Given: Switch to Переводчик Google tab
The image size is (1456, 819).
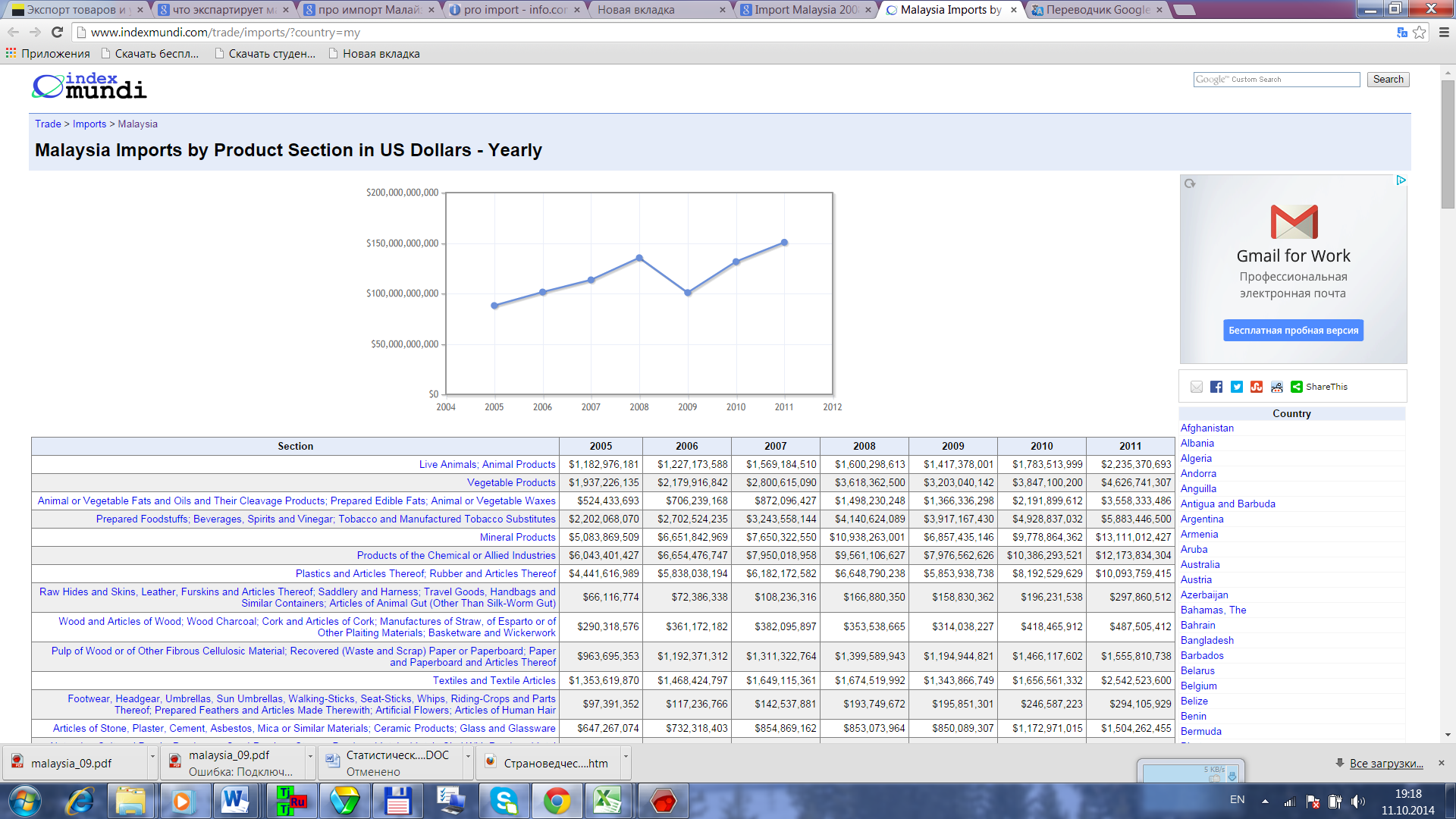Looking at the screenshot, I should click(1097, 10).
